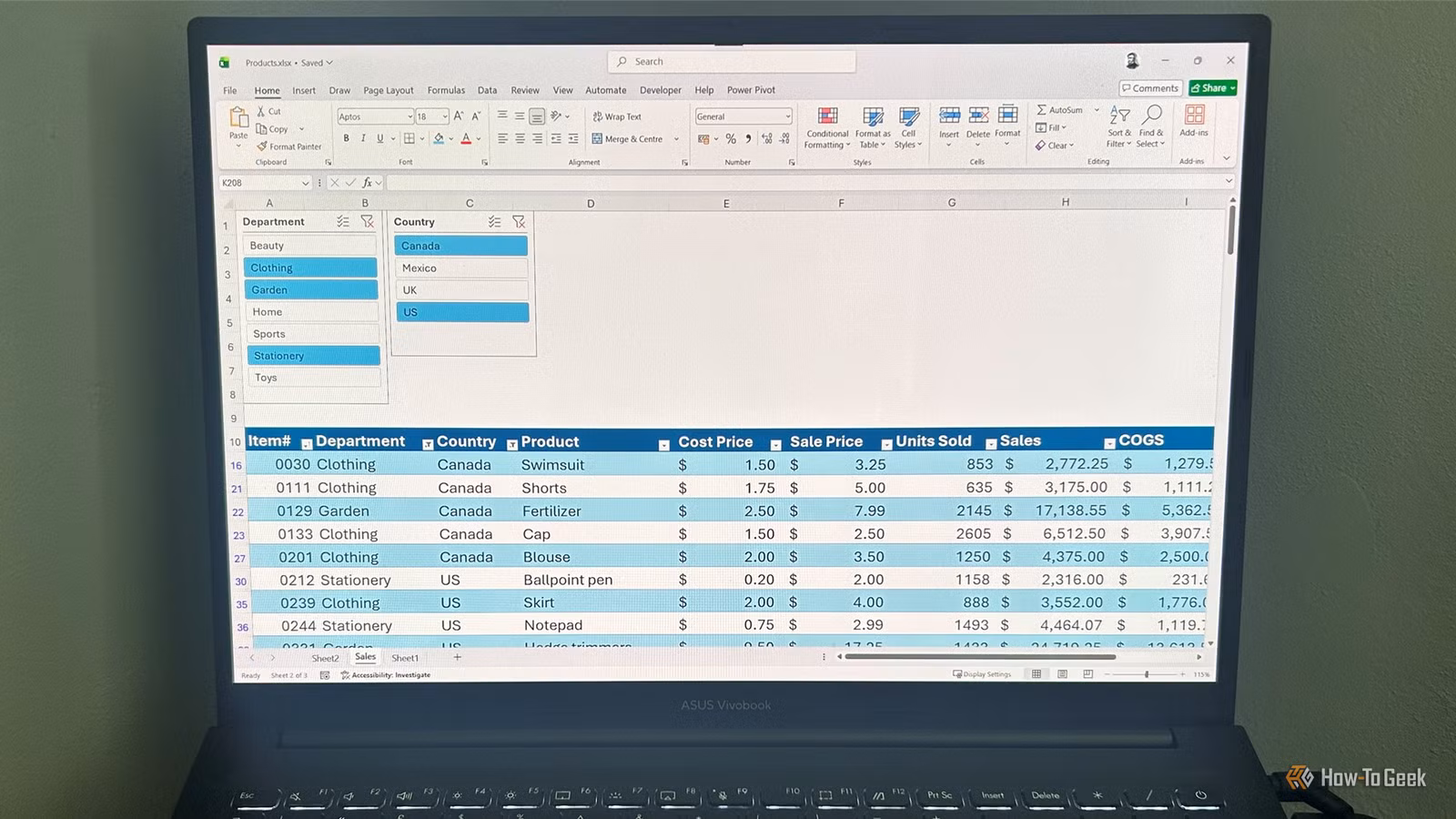Open Find & Select magnifier
The height and width of the screenshot is (819, 1456).
click(1151, 126)
